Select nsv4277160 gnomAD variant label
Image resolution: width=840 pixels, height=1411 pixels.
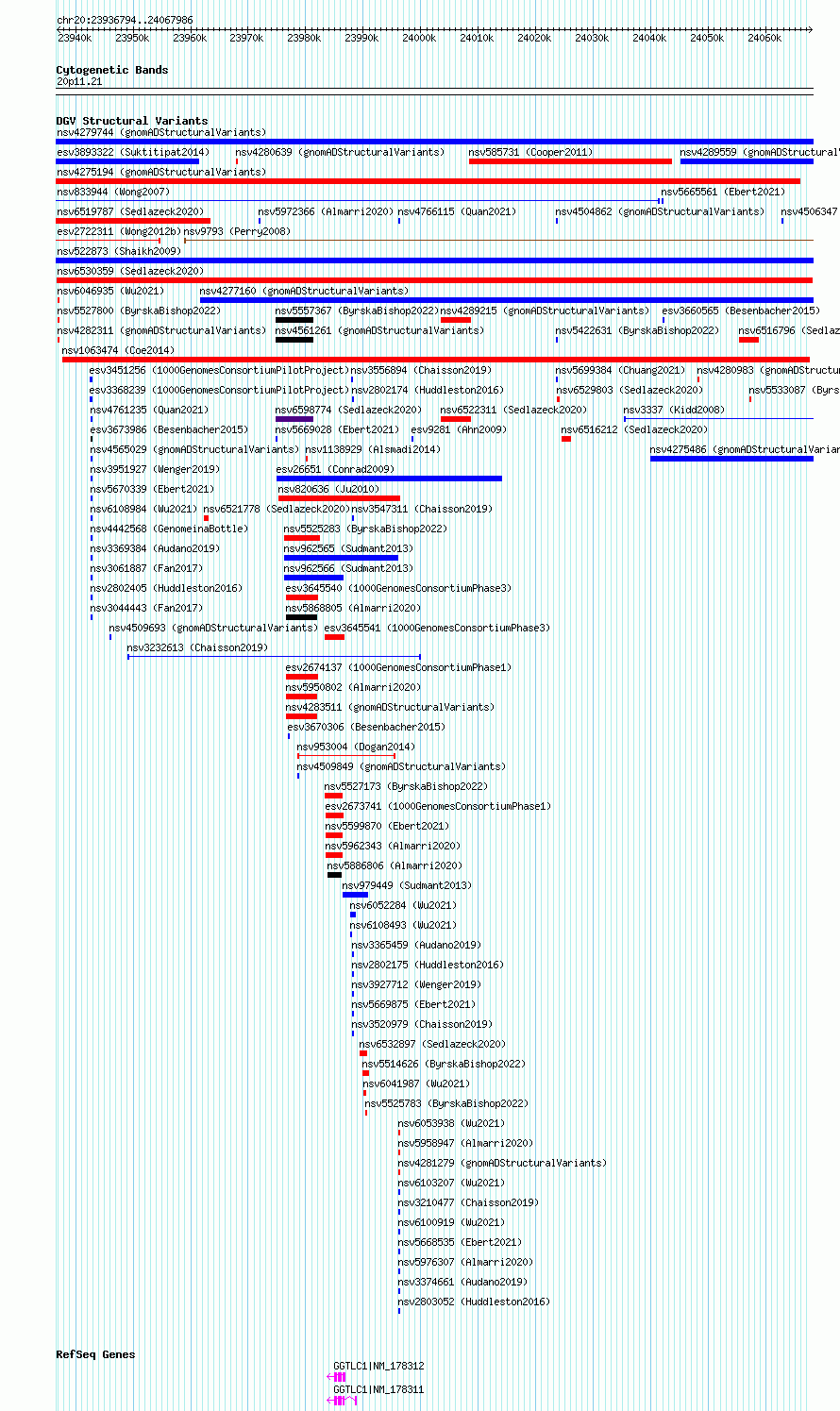[x=305, y=291]
